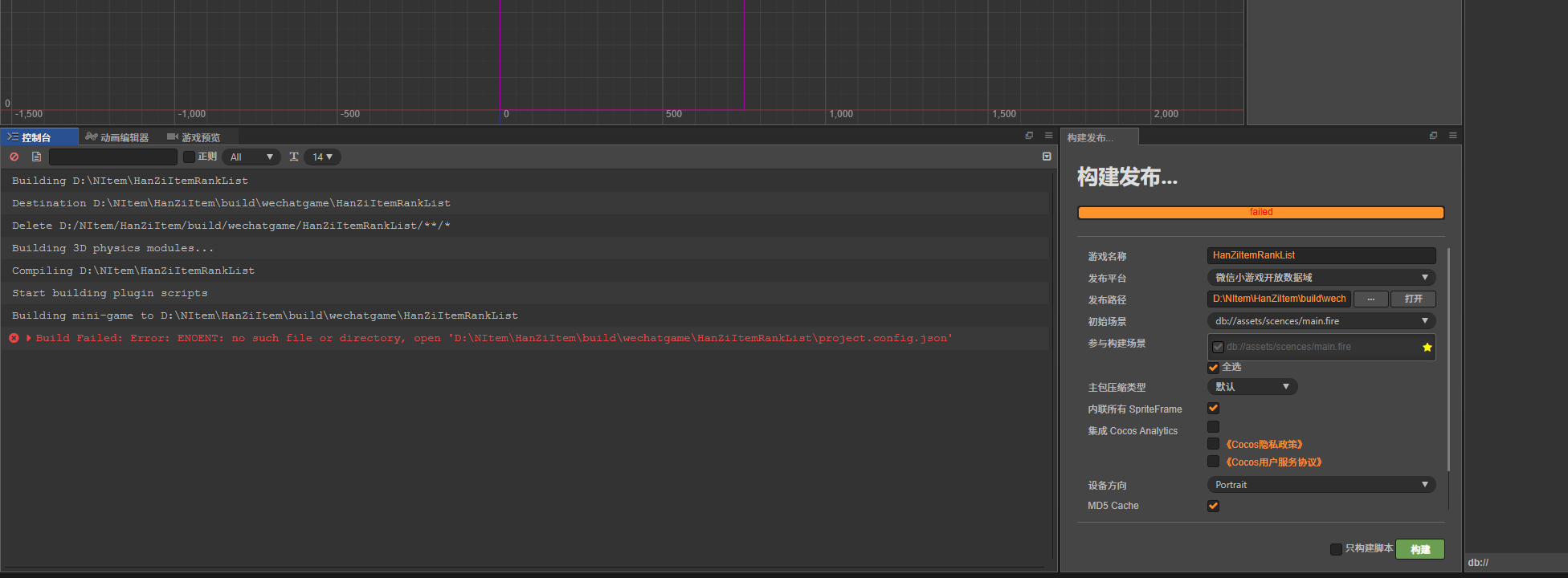
Task: Click the red error icon on Build Failed row
Action: (14, 339)
